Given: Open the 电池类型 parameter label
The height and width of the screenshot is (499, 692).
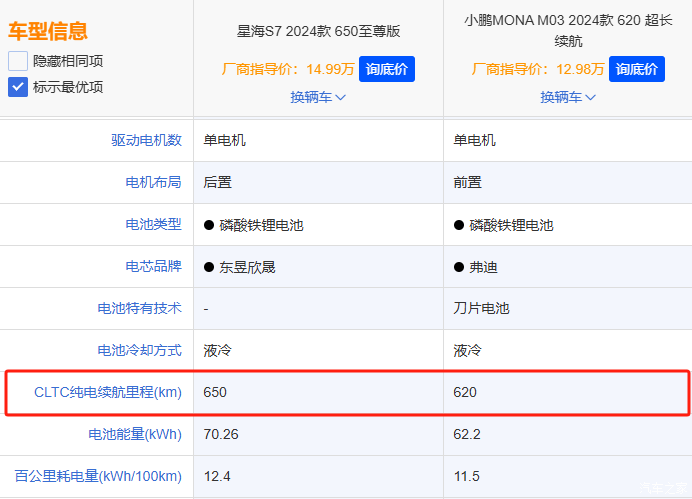Looking at the screenshot, I should pyautogui.click(x=153, y=225).
